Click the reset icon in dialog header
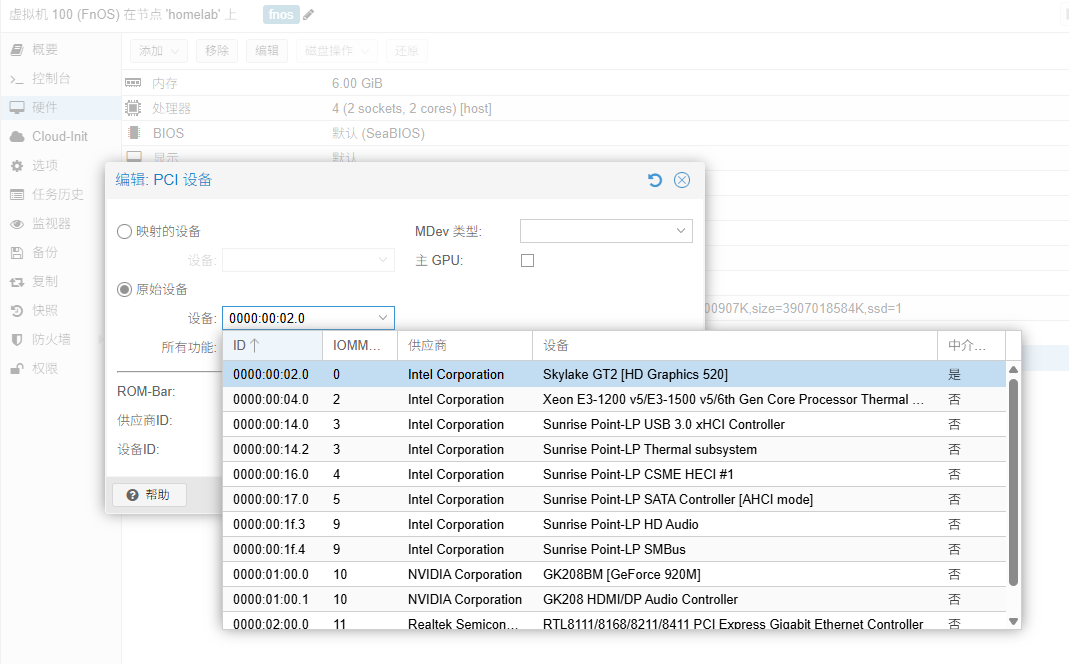The height and width of the screenshot is (664, 1069). pos(655,180)
